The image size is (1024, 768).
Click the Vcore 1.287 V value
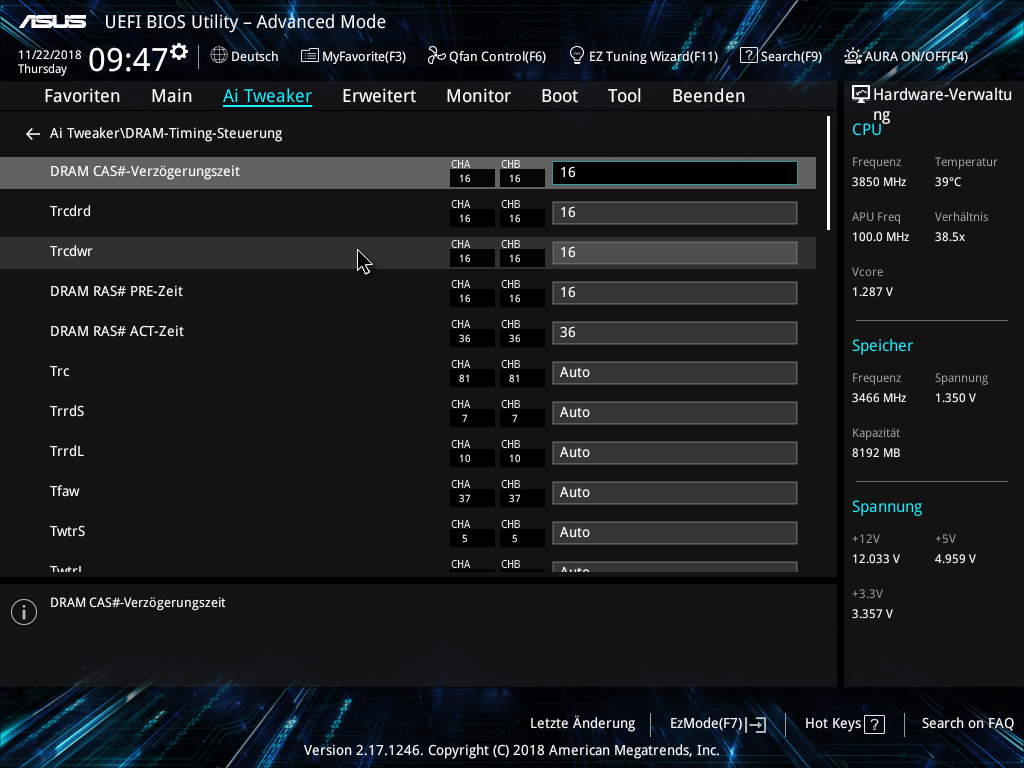pyautogui.click(x=872, y=292)
